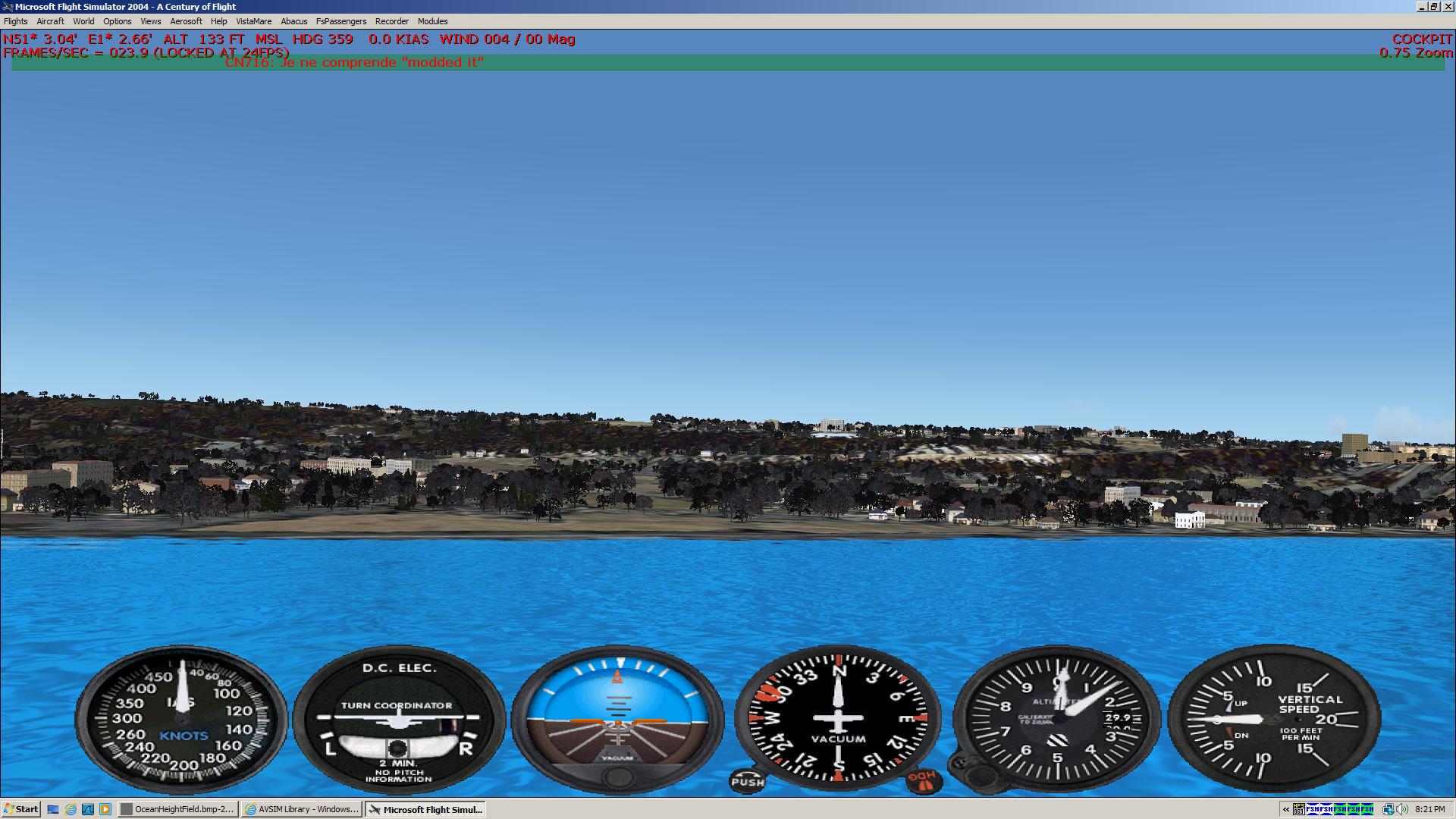The image size is (1456, 819).
Task: Click the Windows Start button
Action: [20, 809]
